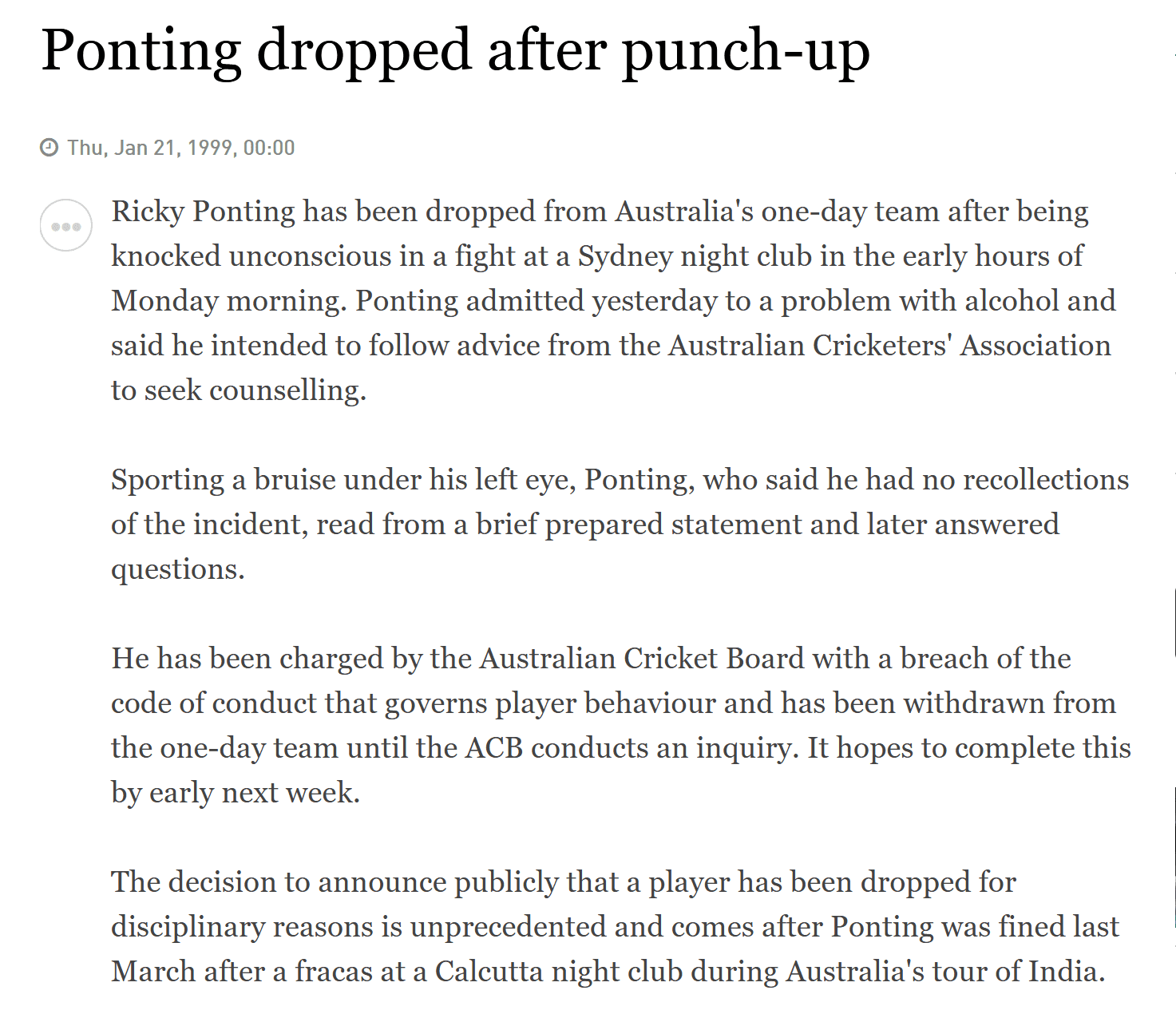Click 'Australian Cricketers' Association' in the first paragraph
Viewport: 1176px width, 1018px height.
point(889,346)
